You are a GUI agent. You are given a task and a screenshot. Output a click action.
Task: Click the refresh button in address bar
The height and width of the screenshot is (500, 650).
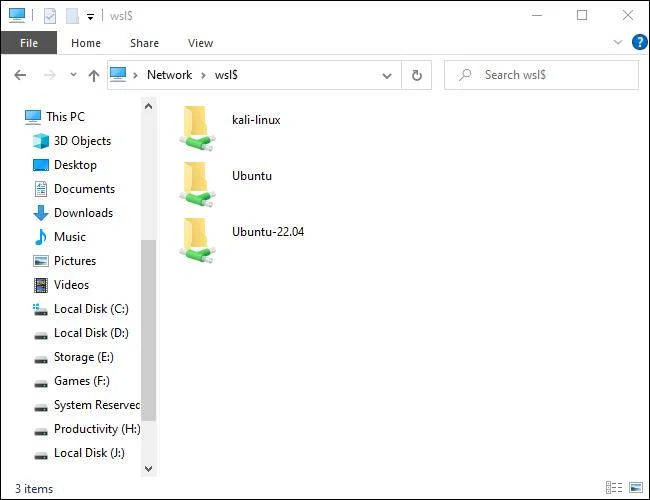pyautogui.click(x=417, y=75)
